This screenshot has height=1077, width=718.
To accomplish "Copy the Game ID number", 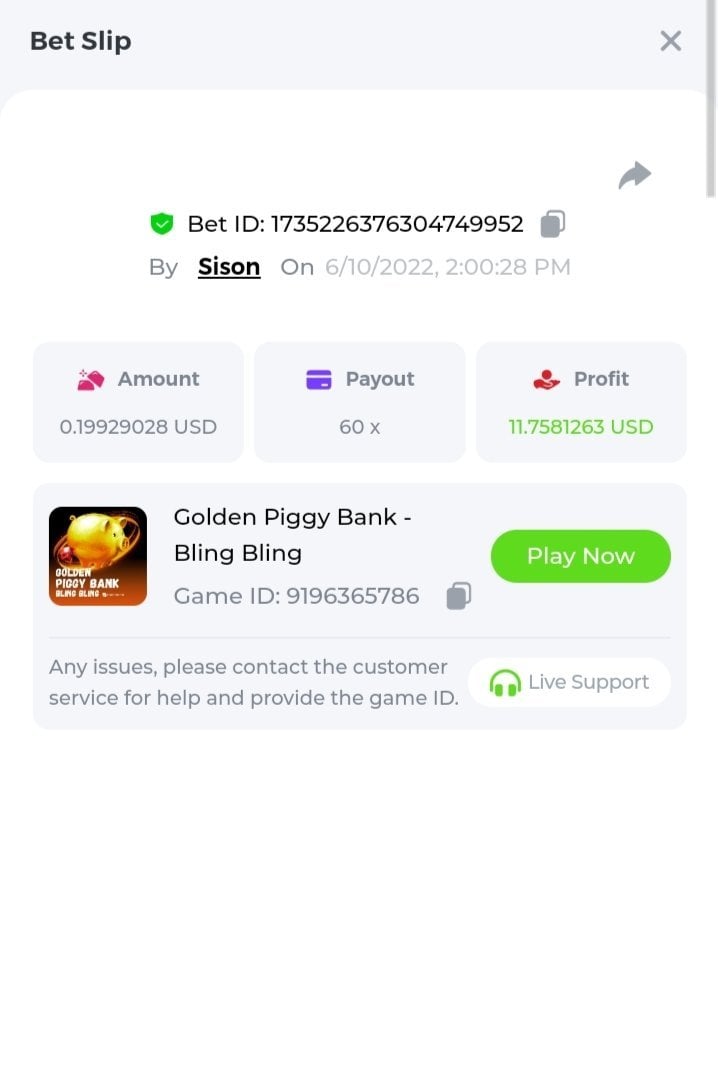I will [x=458, y=596].
